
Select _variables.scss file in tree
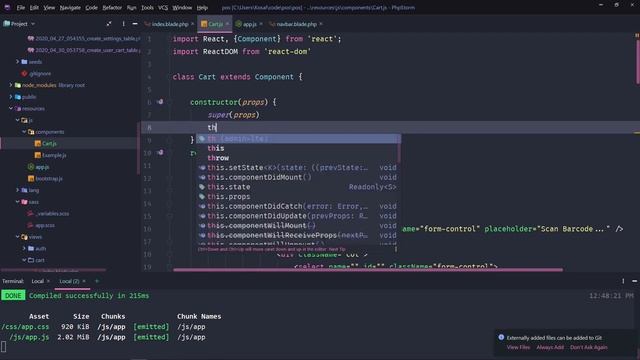coord(48,213)
